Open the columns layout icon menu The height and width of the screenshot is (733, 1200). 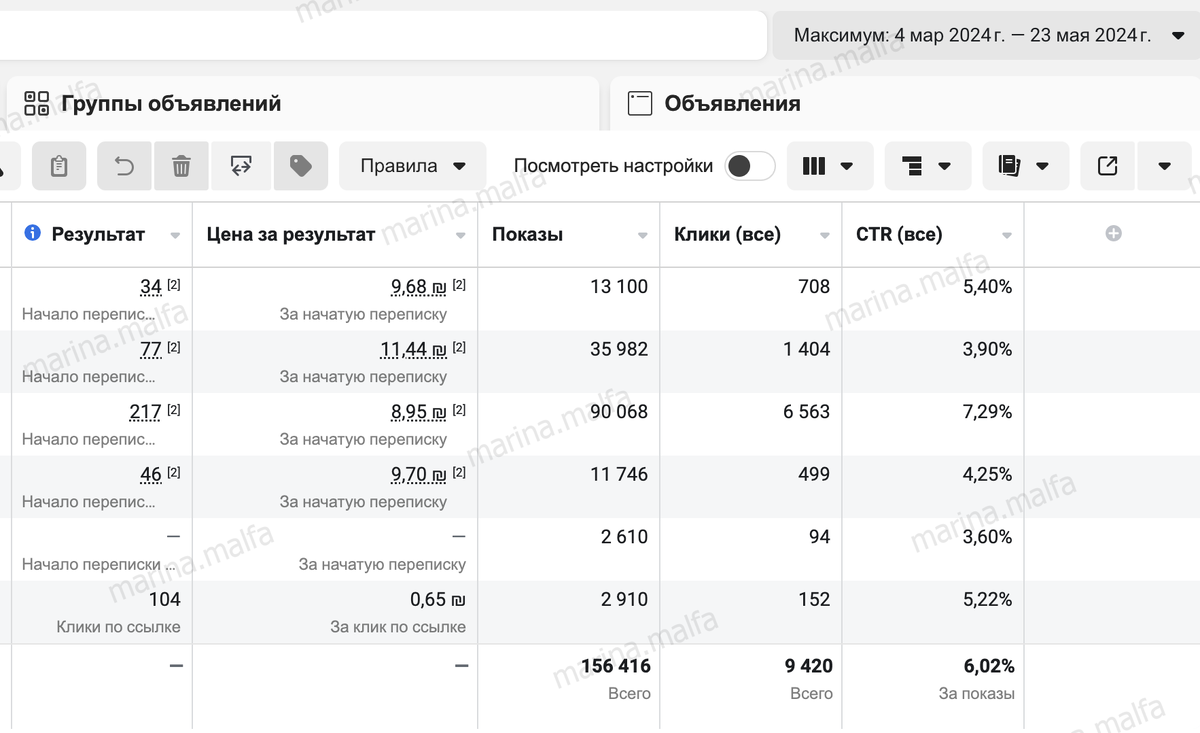830,166
